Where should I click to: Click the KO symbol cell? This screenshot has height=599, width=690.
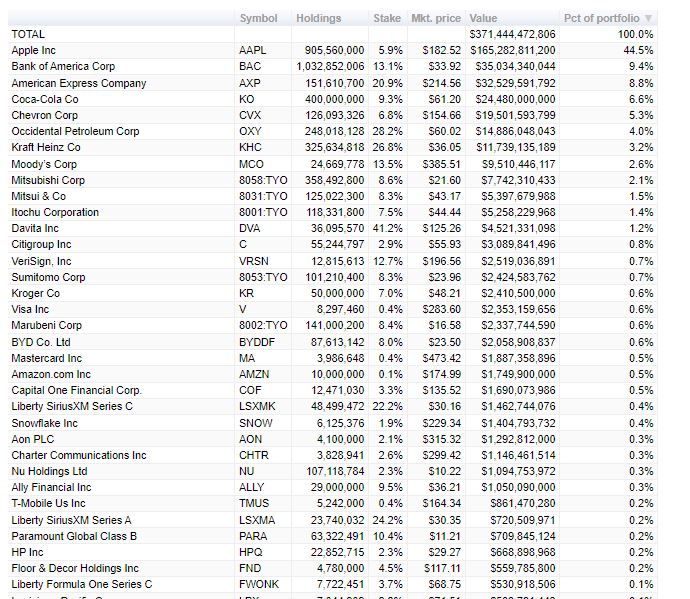246,99
